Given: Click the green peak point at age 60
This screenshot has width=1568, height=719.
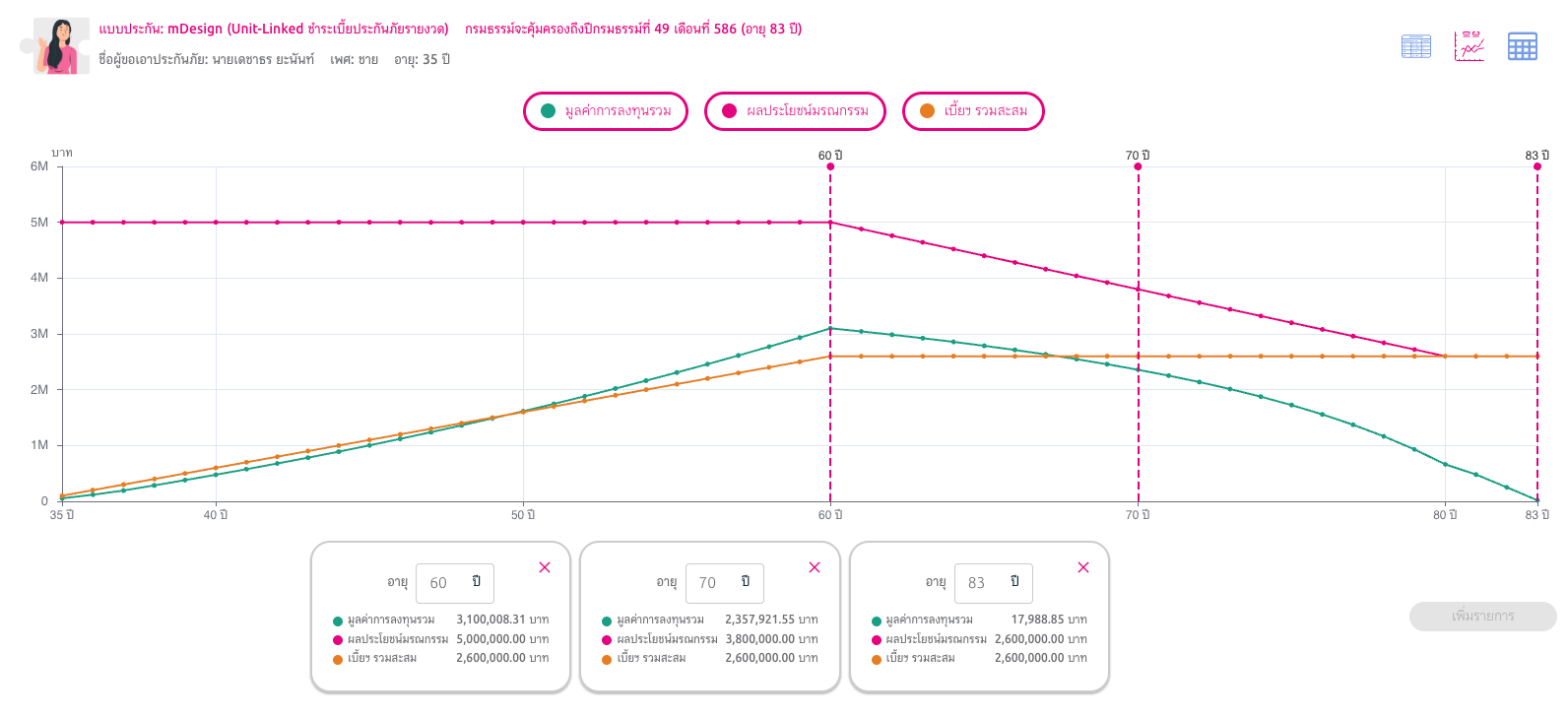Looking at the screenshot, I should point(830,328).
